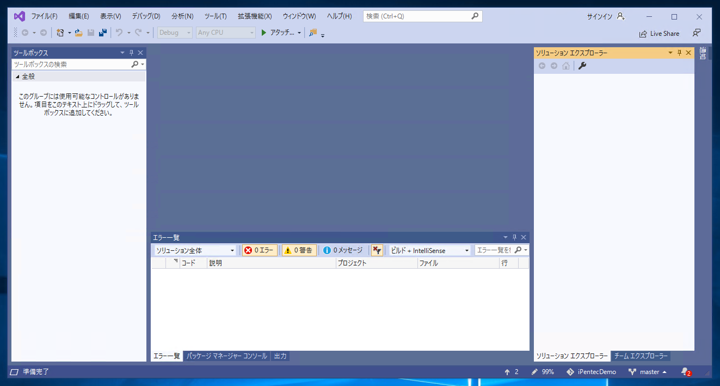This screenshot has width=720, height=386.
Task: Open the Solution Explorer window options arrow
Action: 670,53
